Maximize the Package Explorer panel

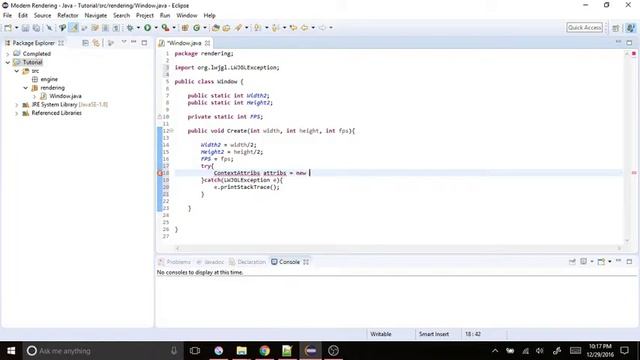(x=144, y=42)
